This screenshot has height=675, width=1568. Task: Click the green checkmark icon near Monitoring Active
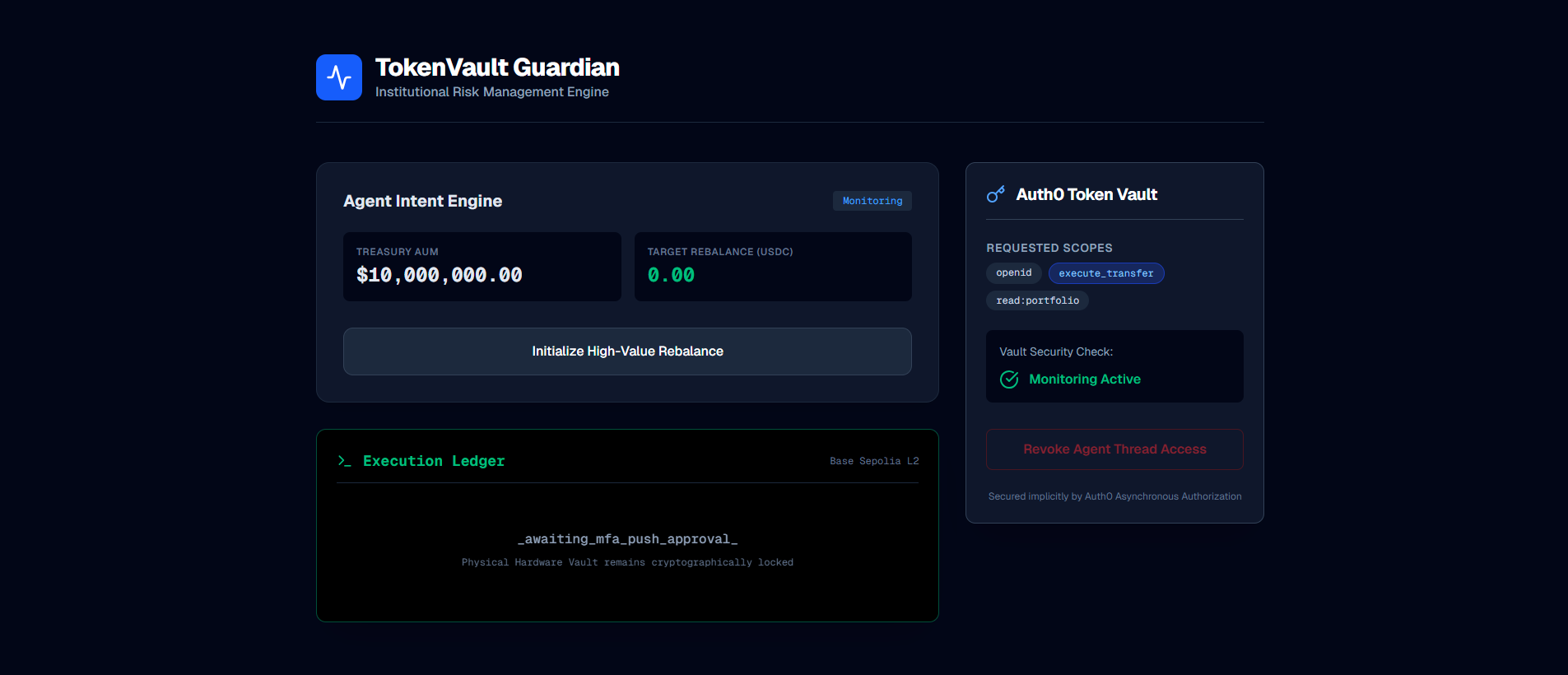[1009, 379]
